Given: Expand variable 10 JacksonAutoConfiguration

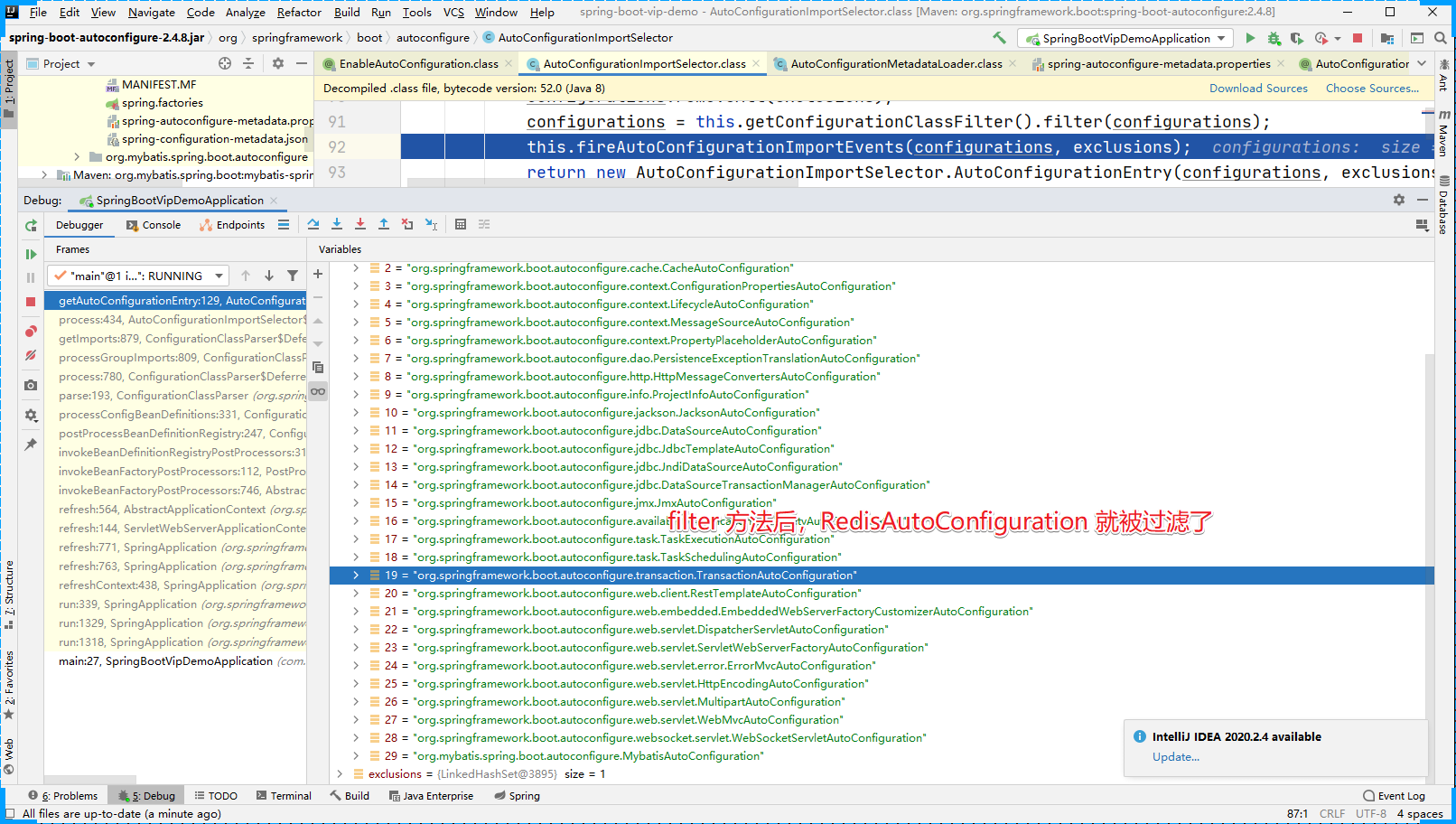Looking at the screenshot, I should pos(356,413).
